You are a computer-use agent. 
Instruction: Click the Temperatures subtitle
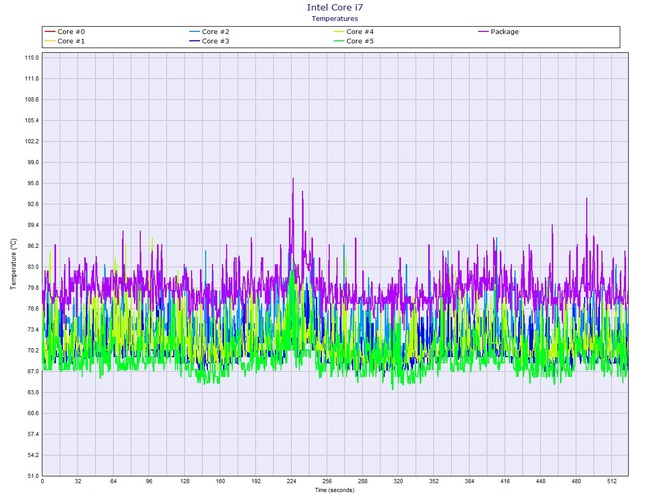(335, 18)
